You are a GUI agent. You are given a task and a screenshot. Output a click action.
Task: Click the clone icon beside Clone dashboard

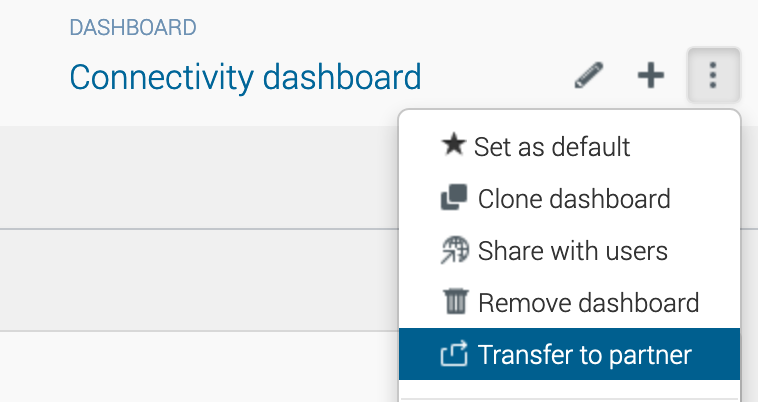click(453, 198)
